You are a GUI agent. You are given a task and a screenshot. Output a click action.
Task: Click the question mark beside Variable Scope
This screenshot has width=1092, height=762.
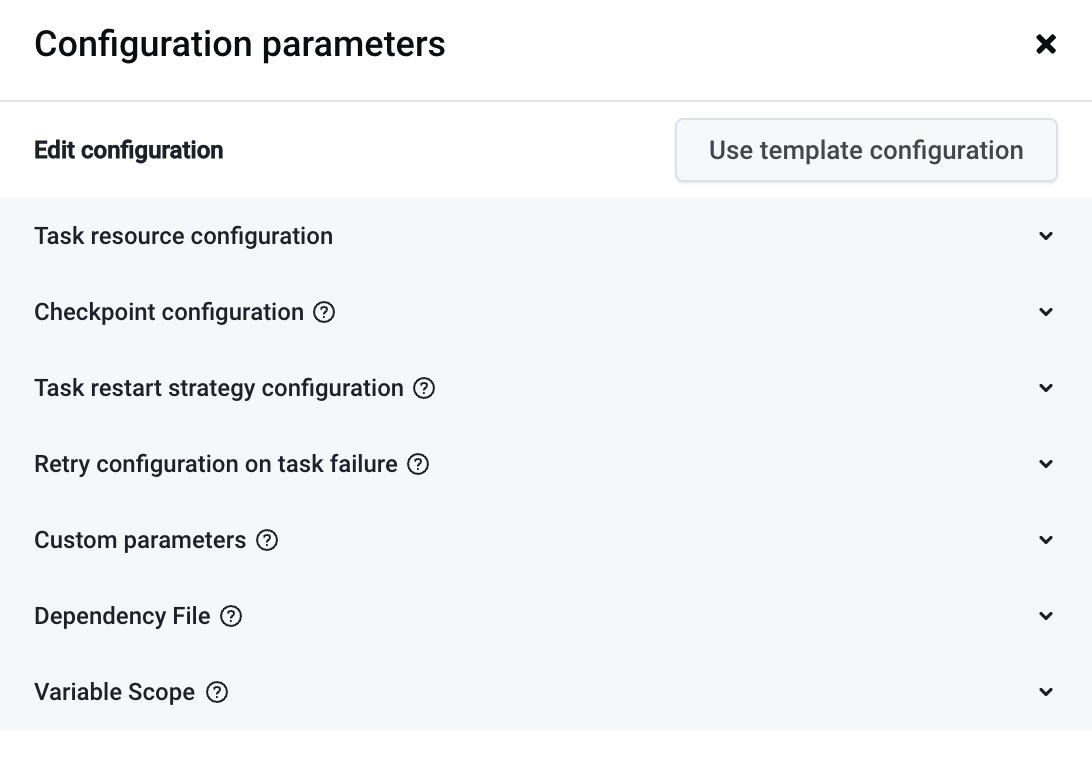coord(217,692)
